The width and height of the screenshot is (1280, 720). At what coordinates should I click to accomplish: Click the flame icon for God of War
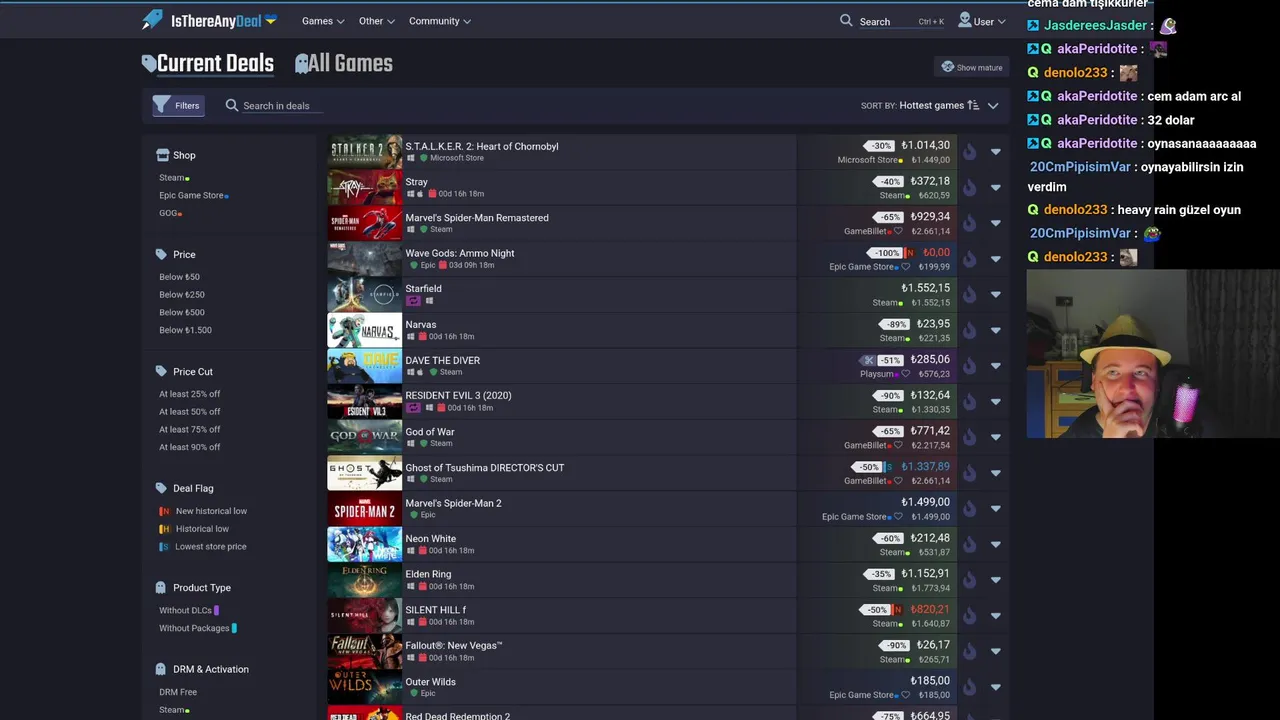click(x=969, y=437)
